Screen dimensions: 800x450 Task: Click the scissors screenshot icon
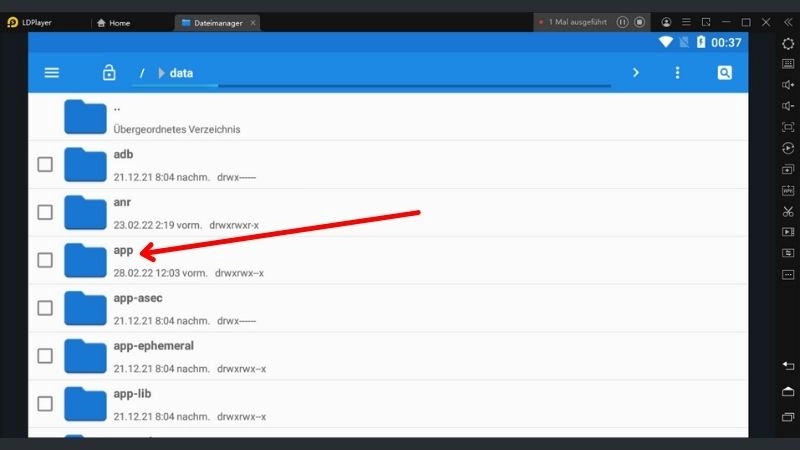788,211
